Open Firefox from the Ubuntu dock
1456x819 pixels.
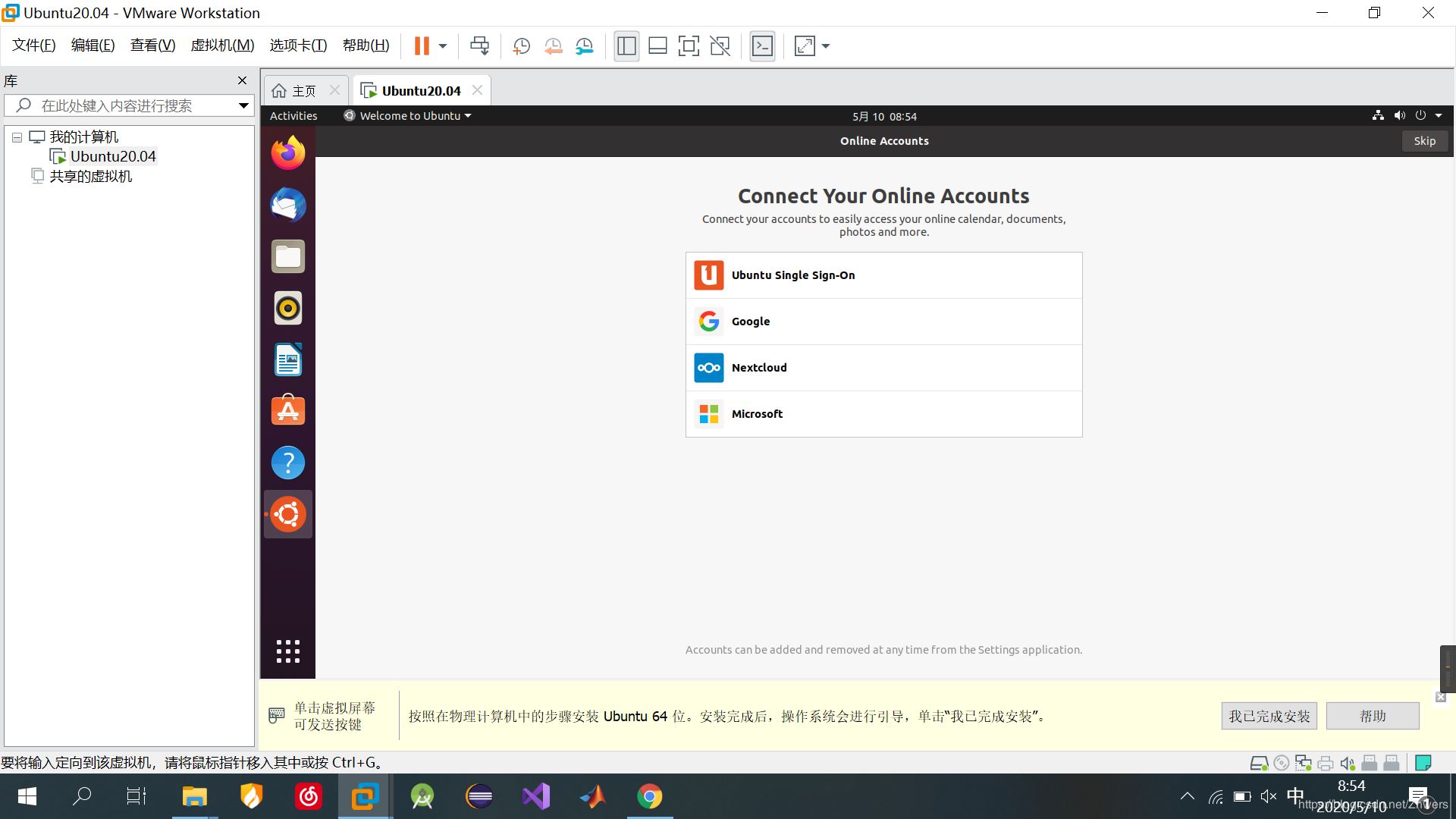[288, 153]
